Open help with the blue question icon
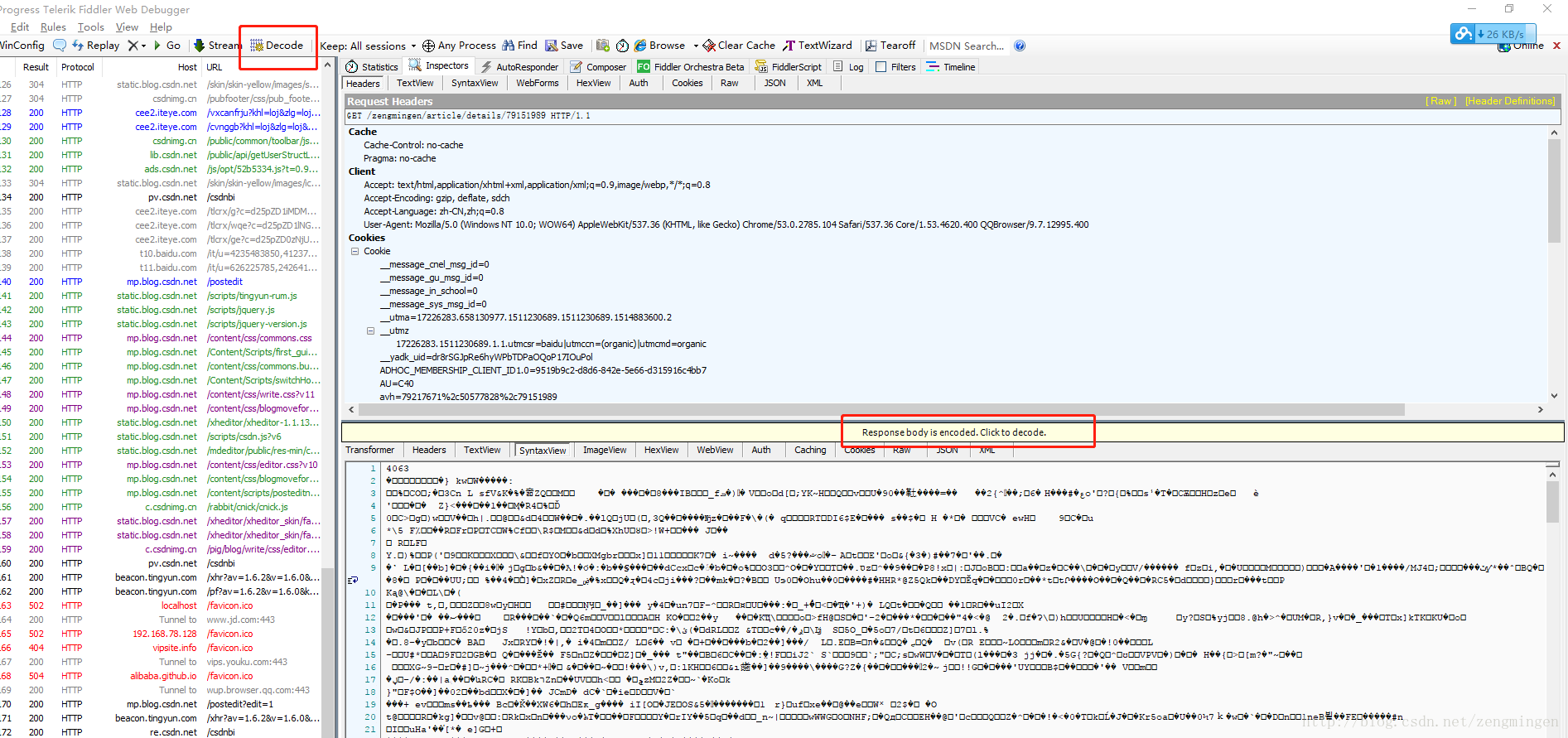 pos(1020,46)
